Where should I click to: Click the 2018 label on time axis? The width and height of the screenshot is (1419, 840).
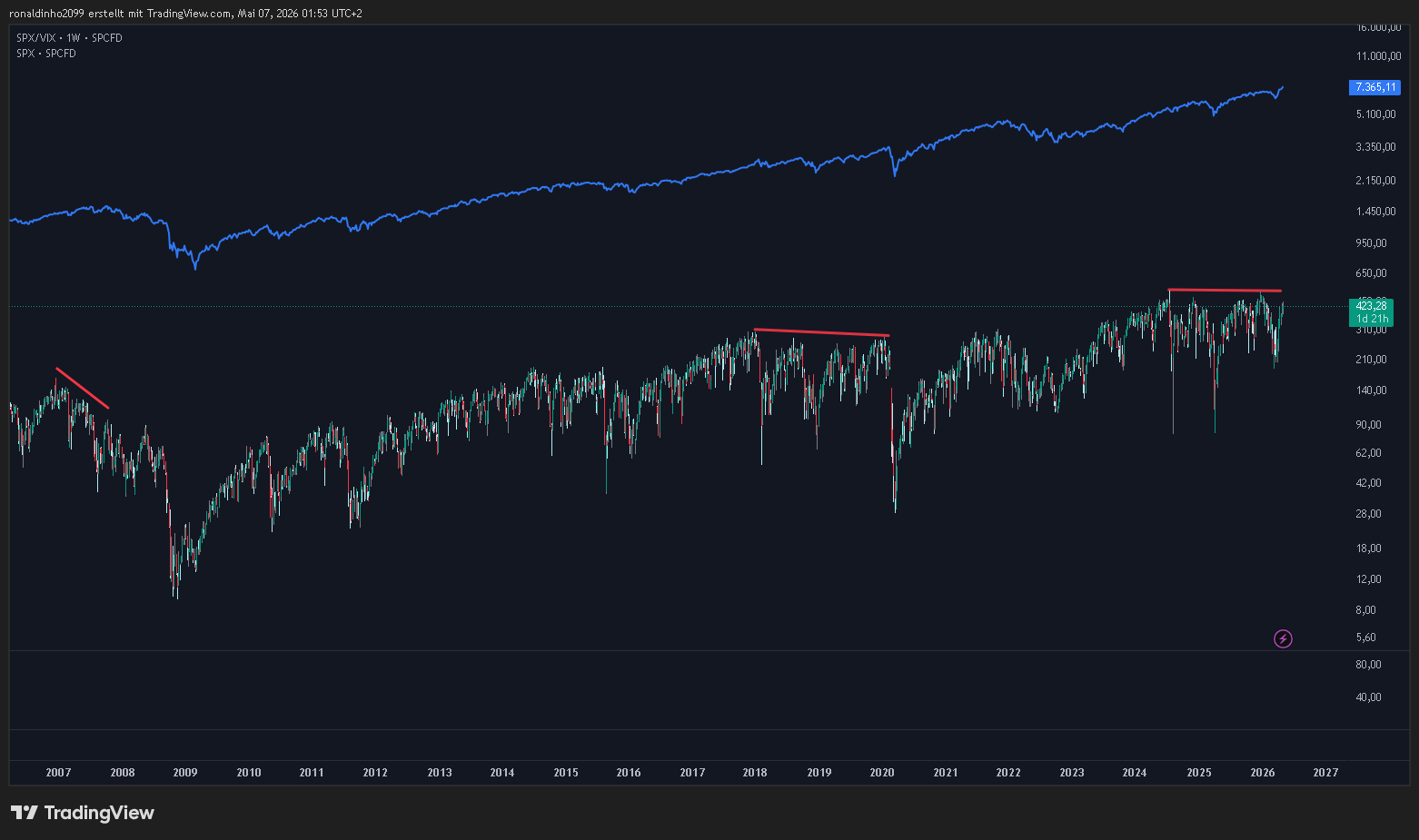[x=755, y=773]
